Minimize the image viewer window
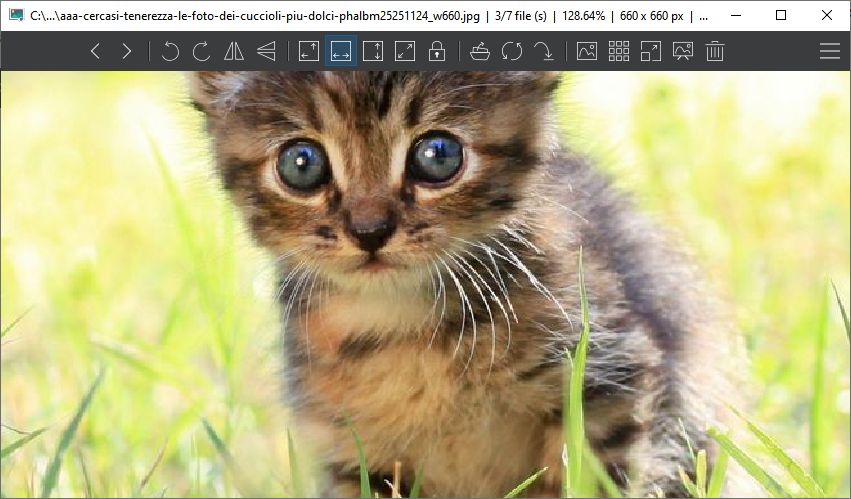851x499 pixels. pyautogui.click(x=736, y=15)
